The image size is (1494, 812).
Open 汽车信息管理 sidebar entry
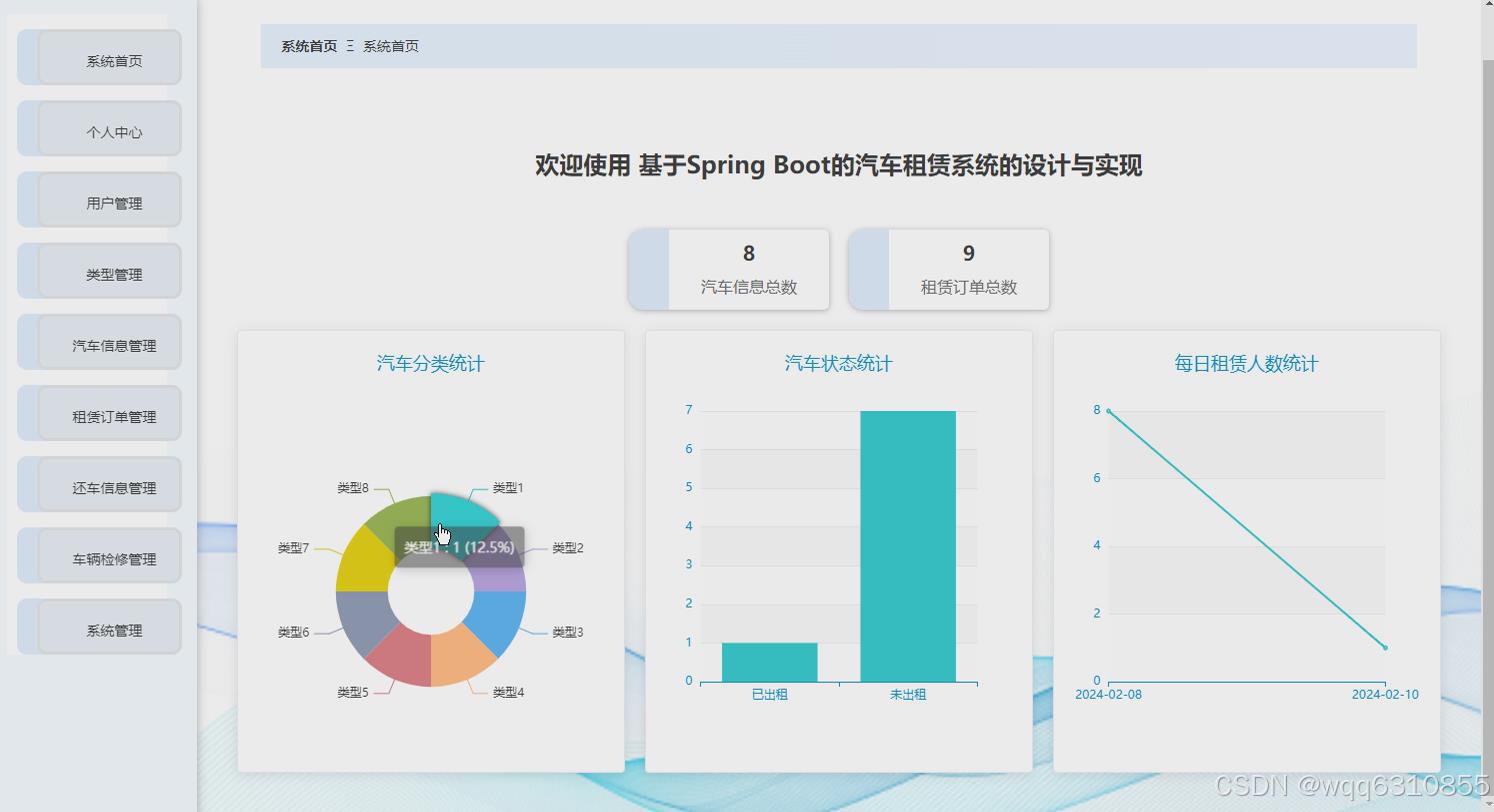[99, 342]
